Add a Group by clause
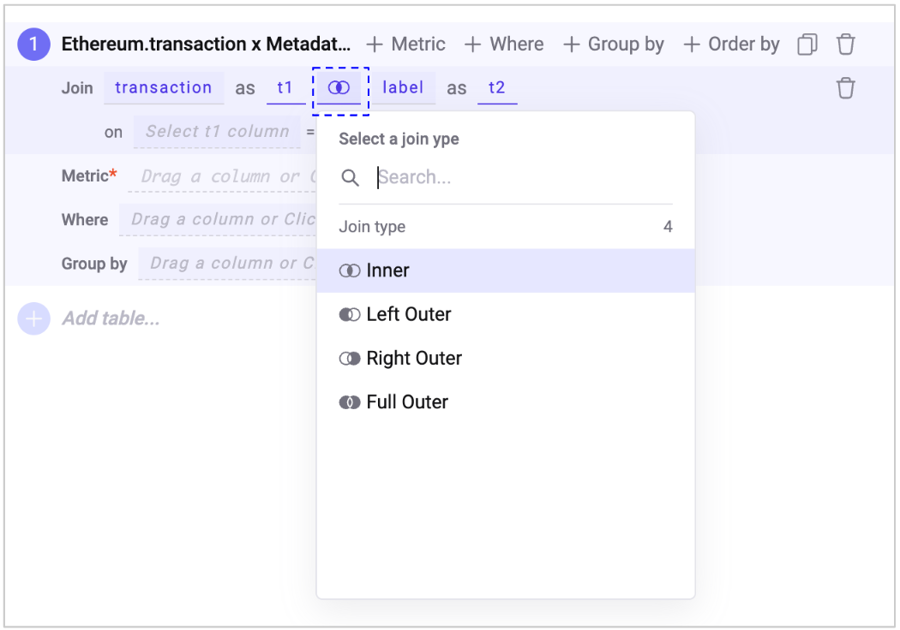This screenshot has width=900, height=630. [614, 44]
